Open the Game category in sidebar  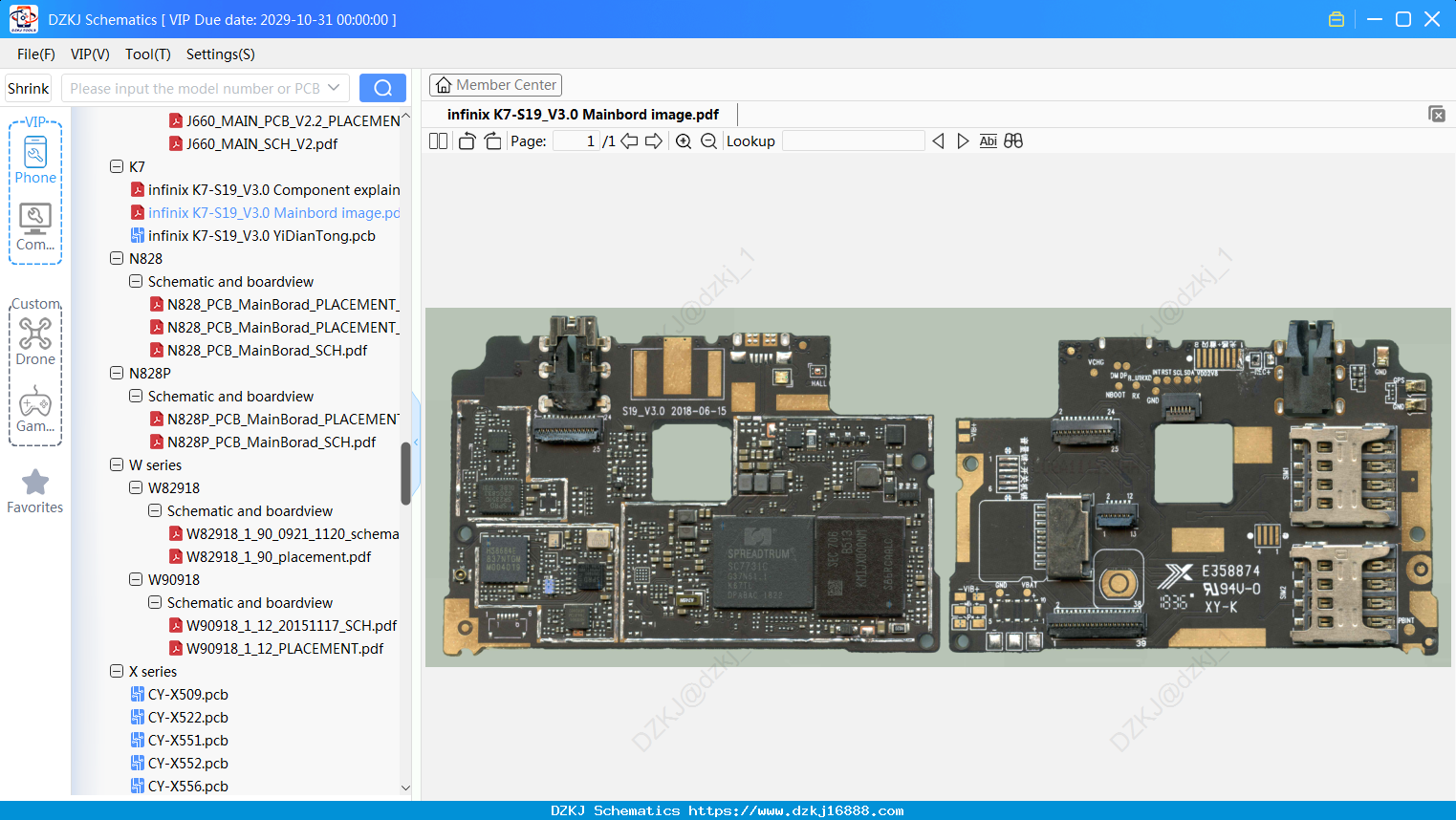[35, 409]
